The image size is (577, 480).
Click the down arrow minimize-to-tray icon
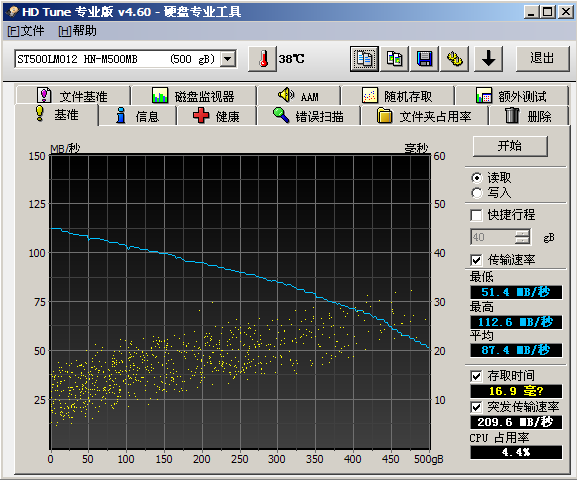488,59
